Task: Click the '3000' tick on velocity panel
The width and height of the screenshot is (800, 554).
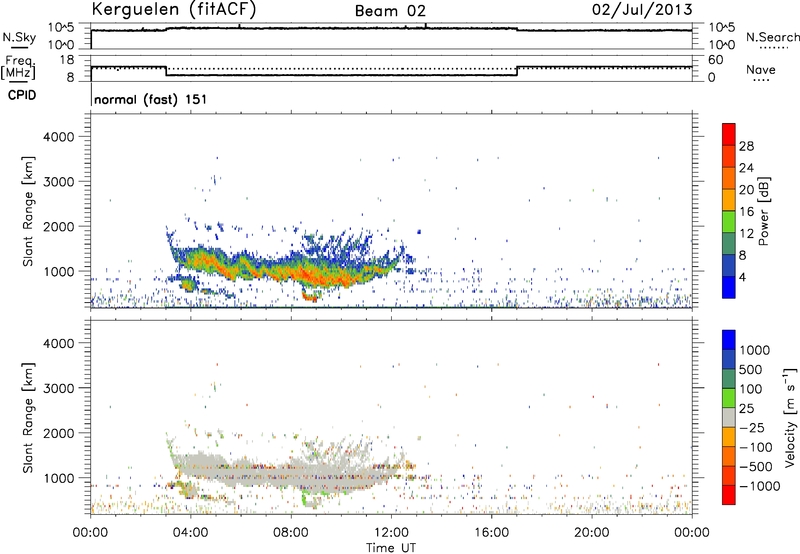Action: coord(58,388)
